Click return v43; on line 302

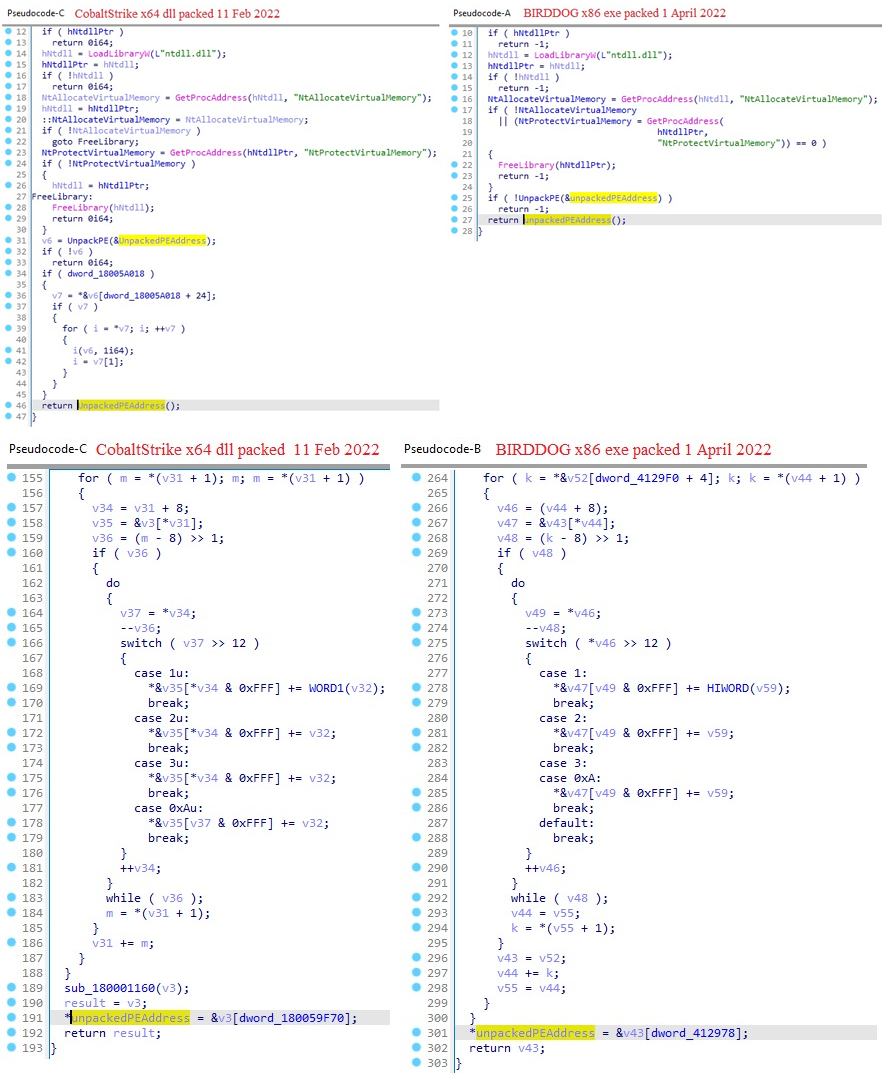[x=507, y=1048]
